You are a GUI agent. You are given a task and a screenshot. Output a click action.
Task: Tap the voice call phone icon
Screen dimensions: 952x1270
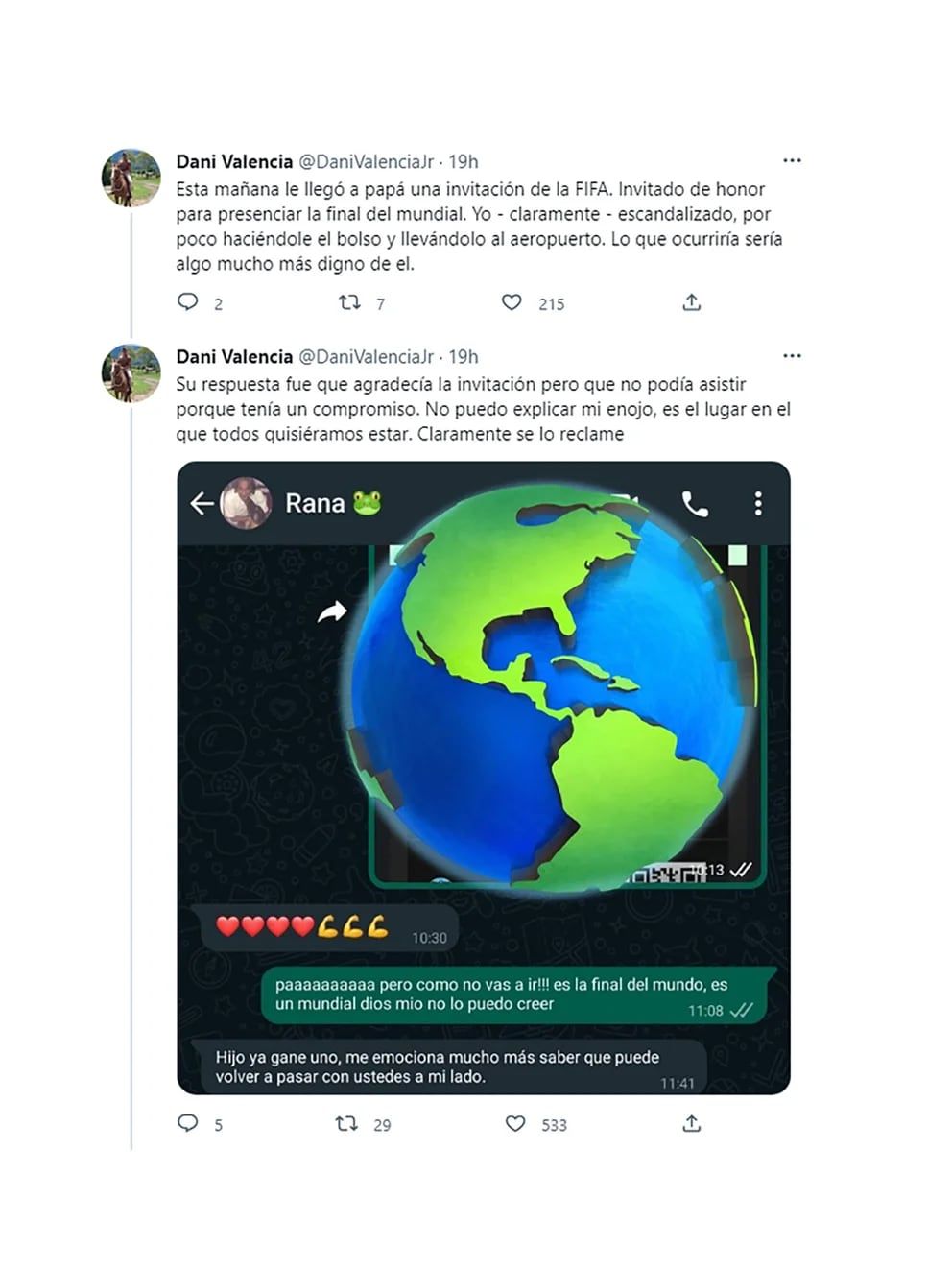pos(695,503)
